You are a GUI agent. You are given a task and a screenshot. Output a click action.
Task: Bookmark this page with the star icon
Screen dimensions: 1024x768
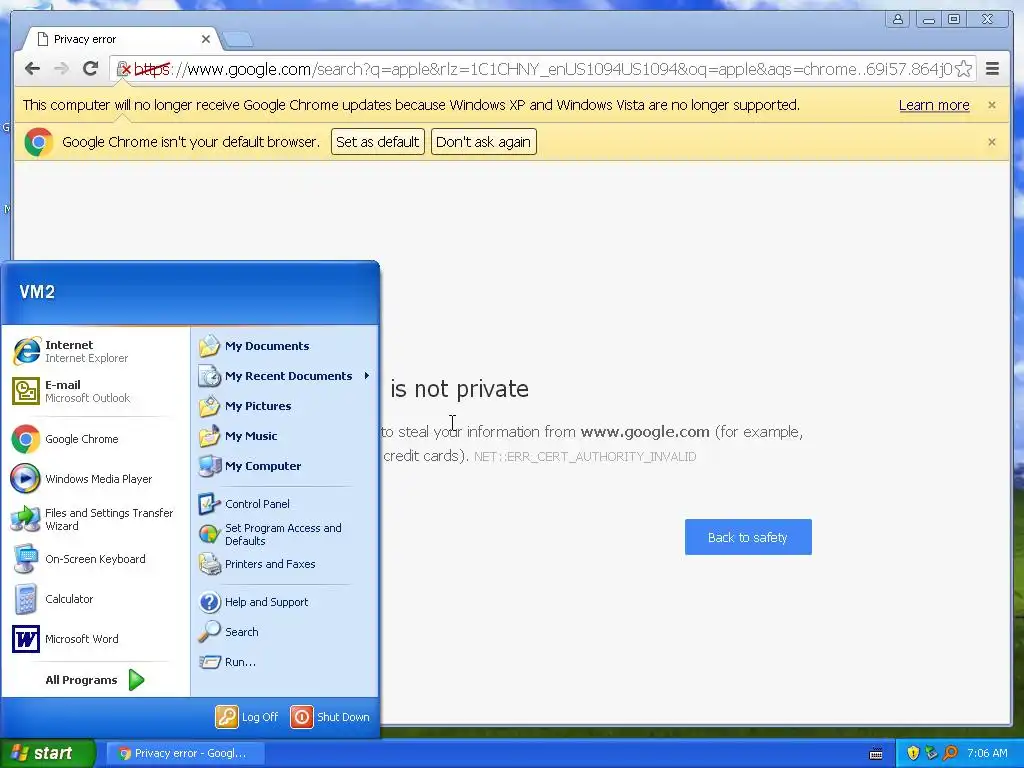[963, 69]
